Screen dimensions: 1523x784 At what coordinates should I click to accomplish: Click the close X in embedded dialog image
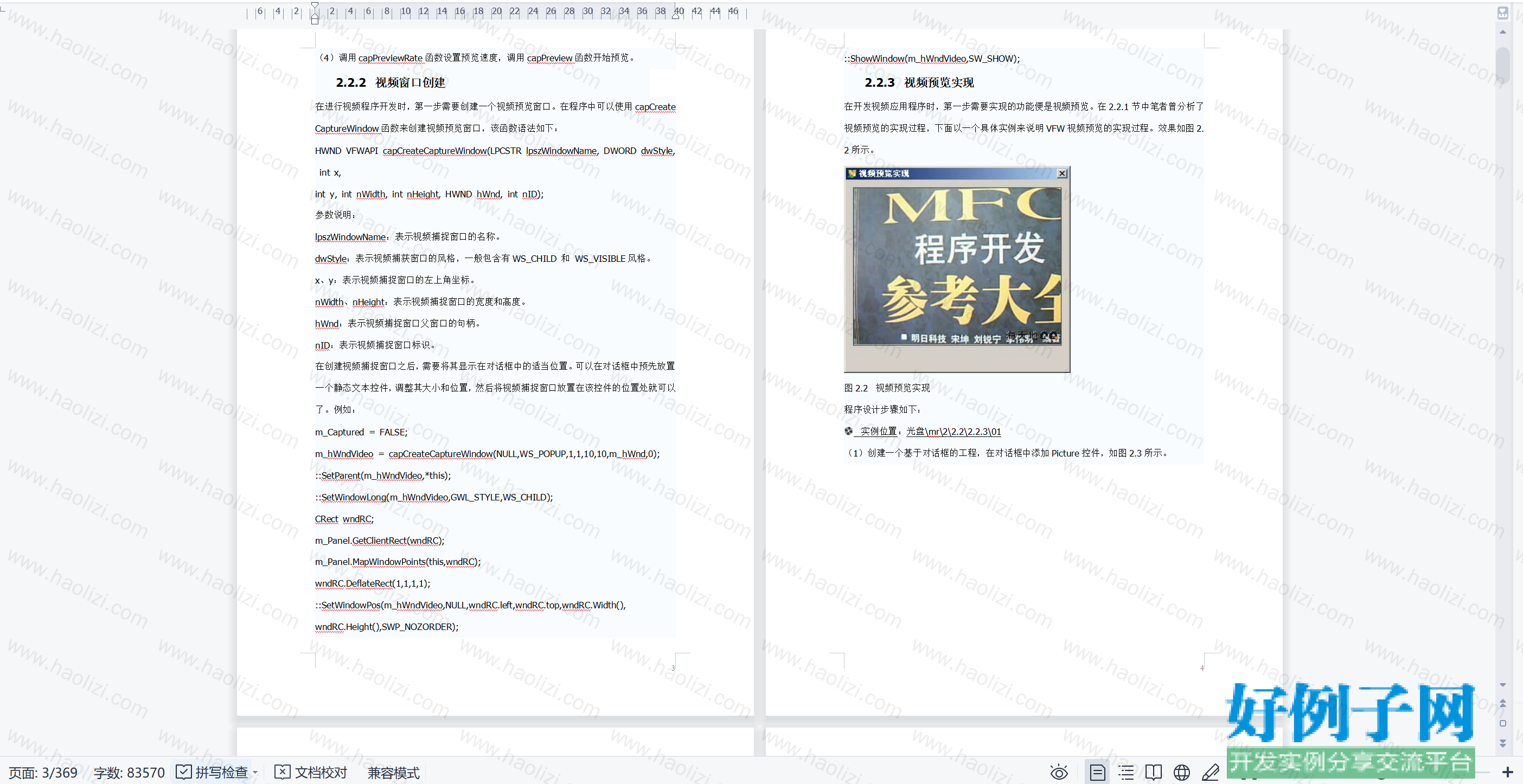pos(1062,173)
